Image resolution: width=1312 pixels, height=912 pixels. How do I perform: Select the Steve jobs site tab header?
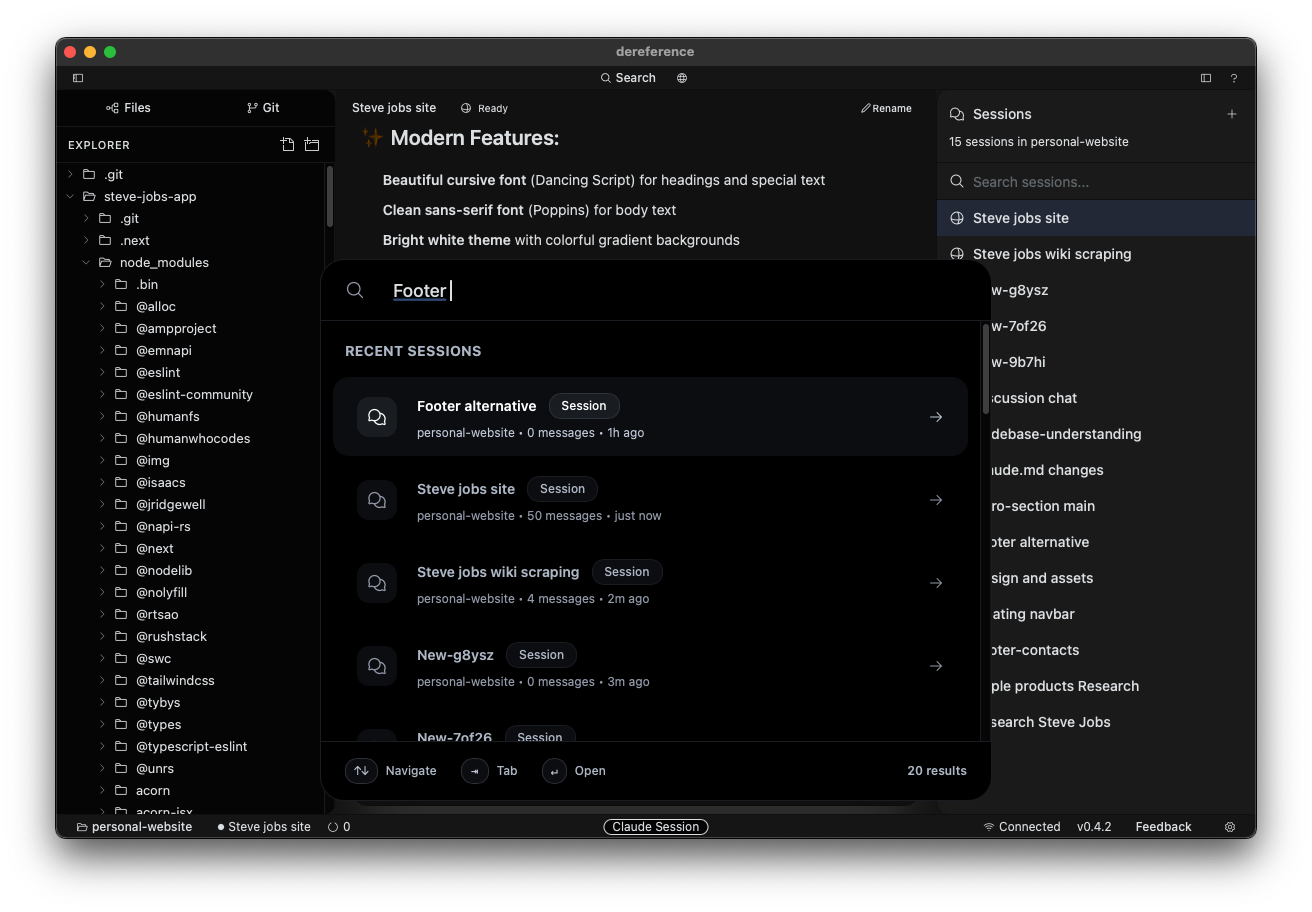[394, 108]
